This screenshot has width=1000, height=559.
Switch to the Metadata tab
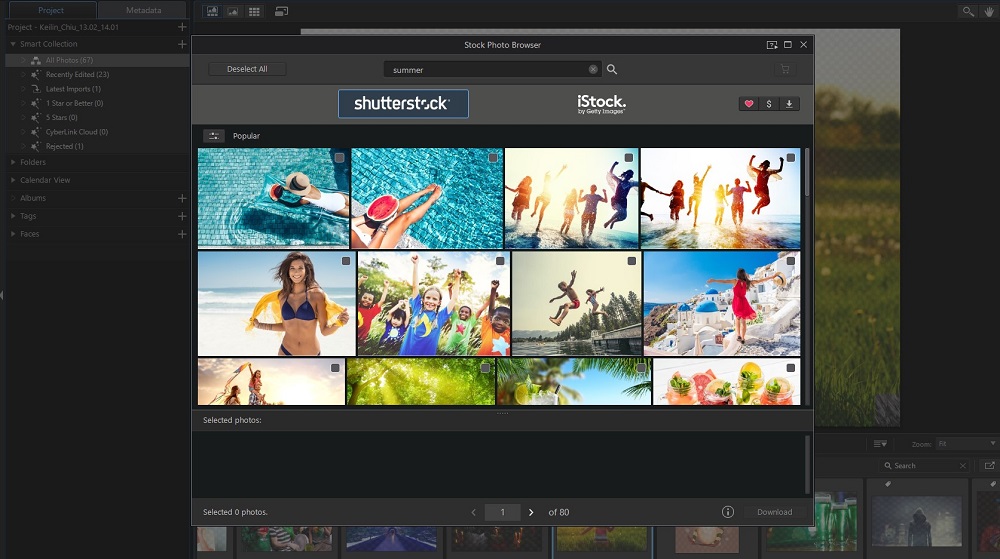click(143, 10)
